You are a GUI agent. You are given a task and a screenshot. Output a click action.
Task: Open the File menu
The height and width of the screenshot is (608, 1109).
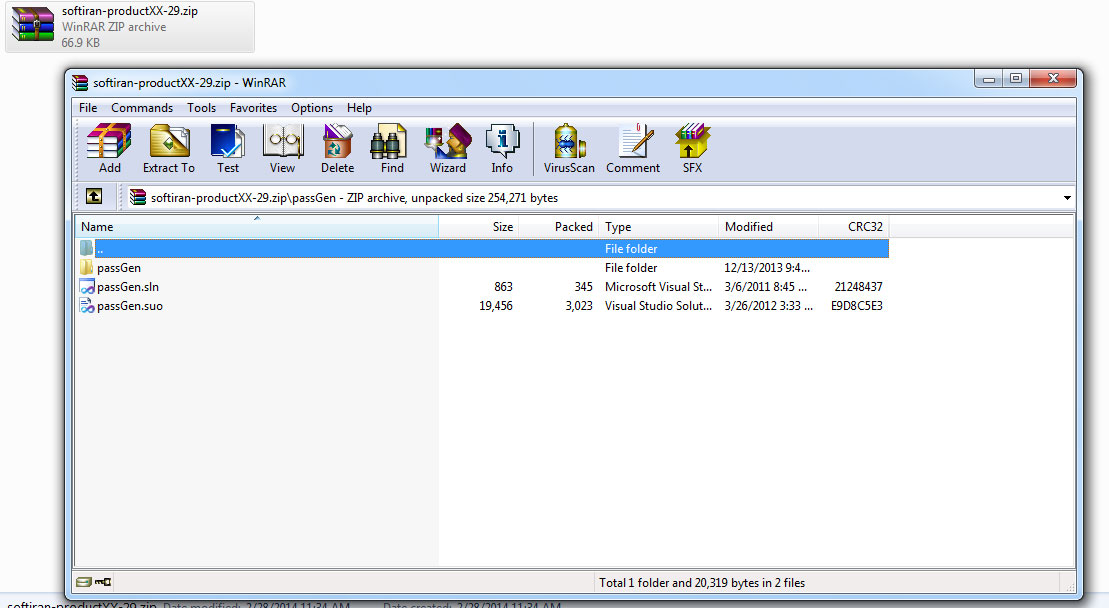pos(88,107)
